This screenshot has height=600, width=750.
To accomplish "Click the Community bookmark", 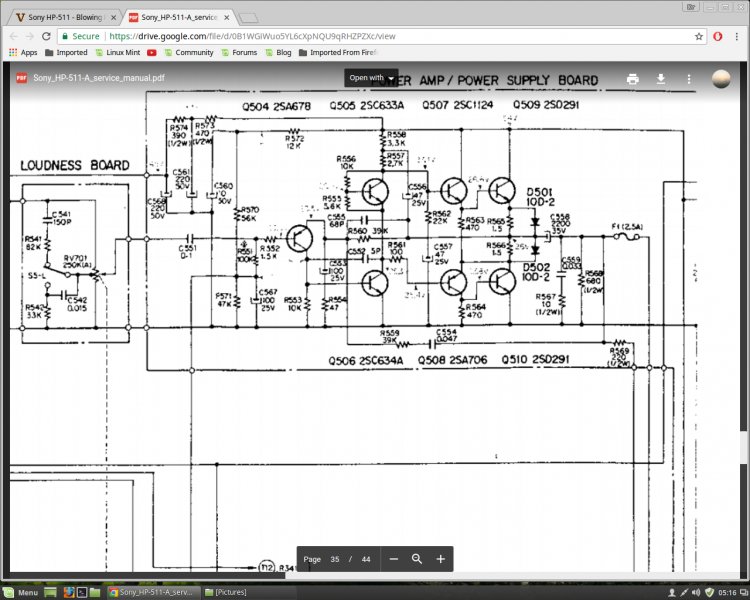I will (190, 52).
